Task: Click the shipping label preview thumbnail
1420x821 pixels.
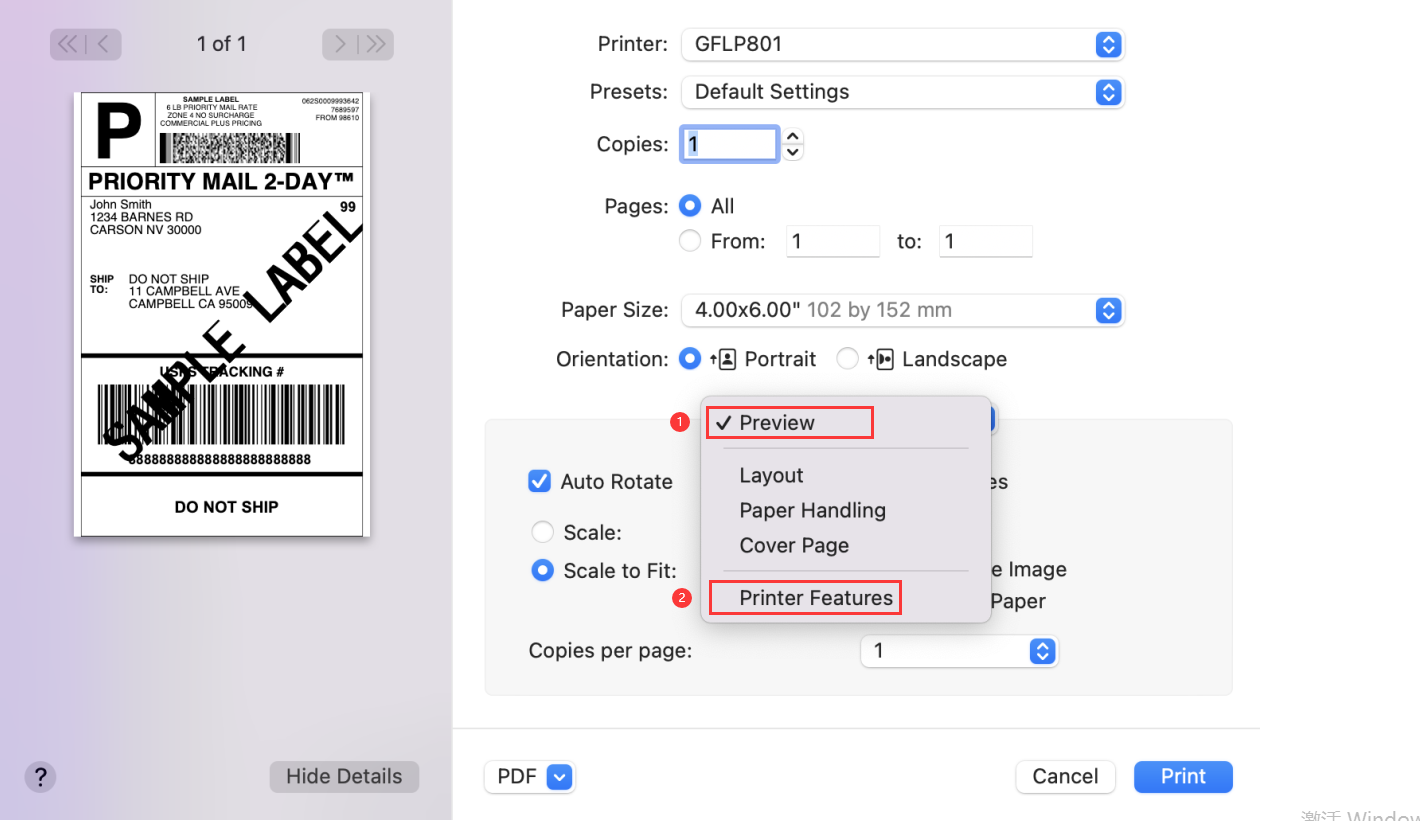Action: coord(221,313)
